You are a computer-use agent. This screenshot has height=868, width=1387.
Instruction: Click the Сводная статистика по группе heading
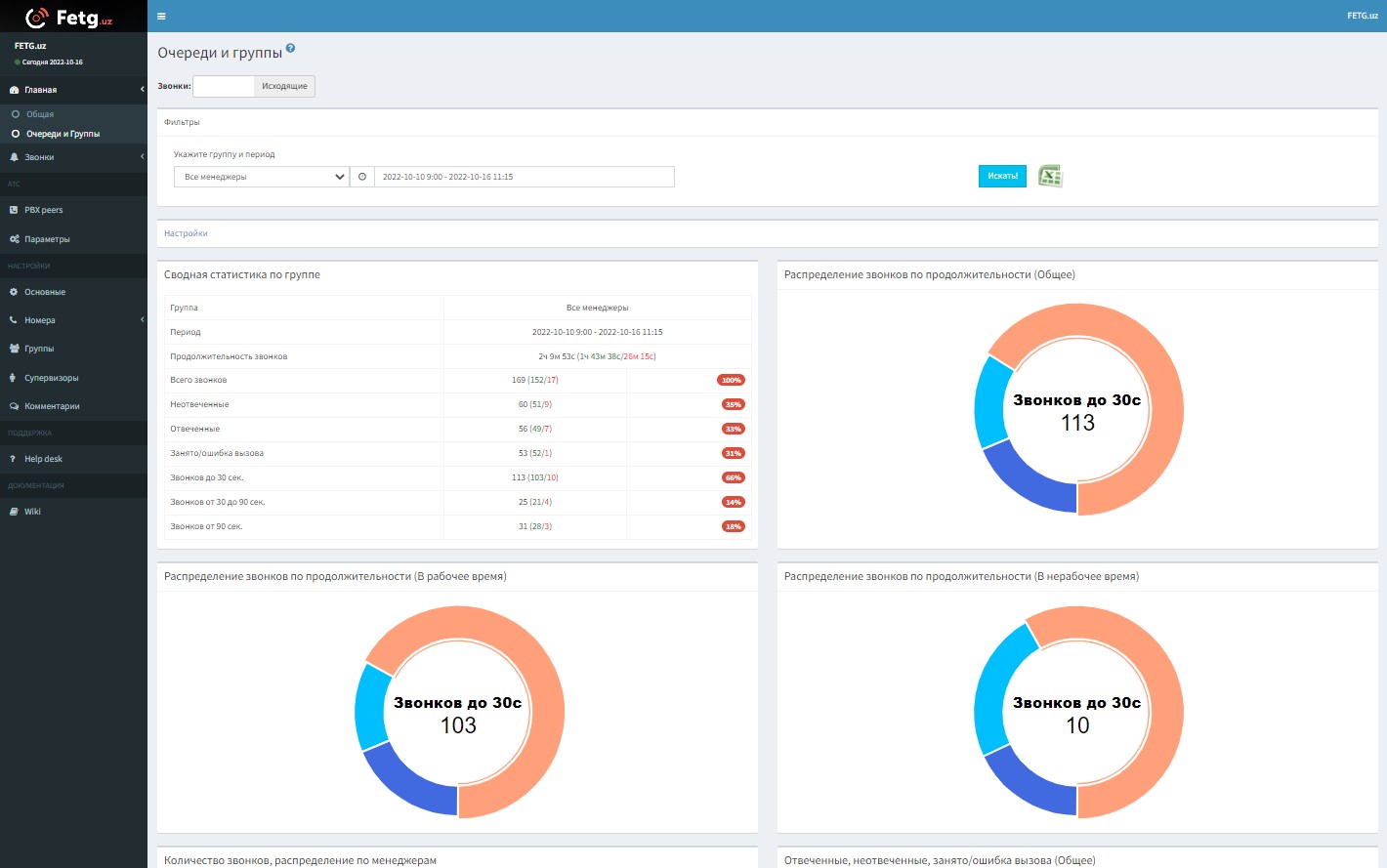tap(242, 274)
